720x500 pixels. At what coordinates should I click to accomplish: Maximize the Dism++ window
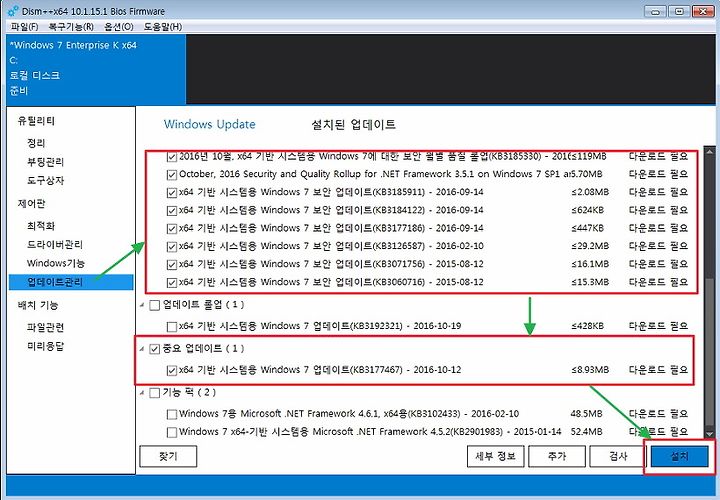[x=679, y=11]
